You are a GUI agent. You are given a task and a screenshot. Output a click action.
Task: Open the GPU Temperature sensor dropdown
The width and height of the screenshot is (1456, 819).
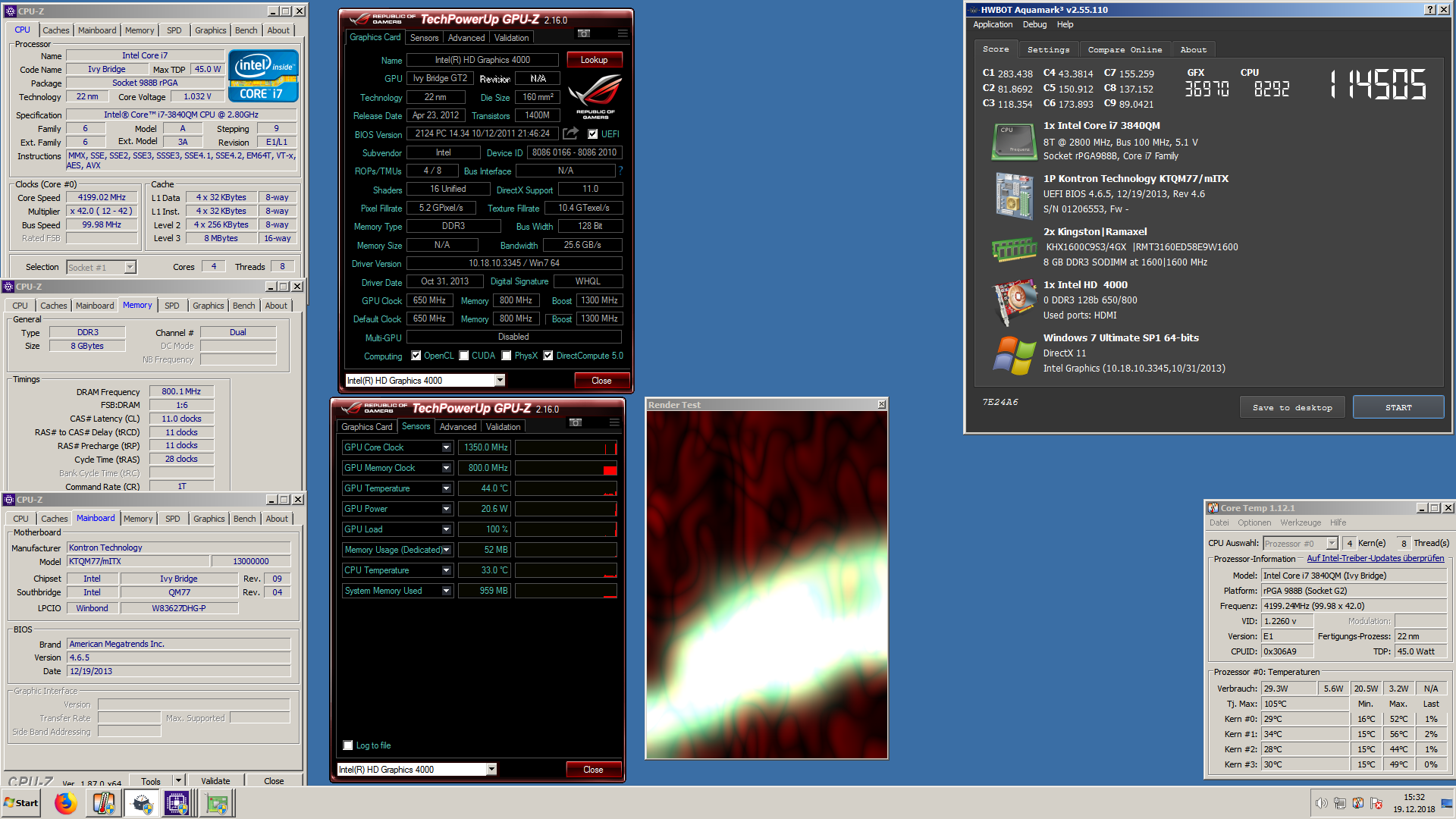446,488
